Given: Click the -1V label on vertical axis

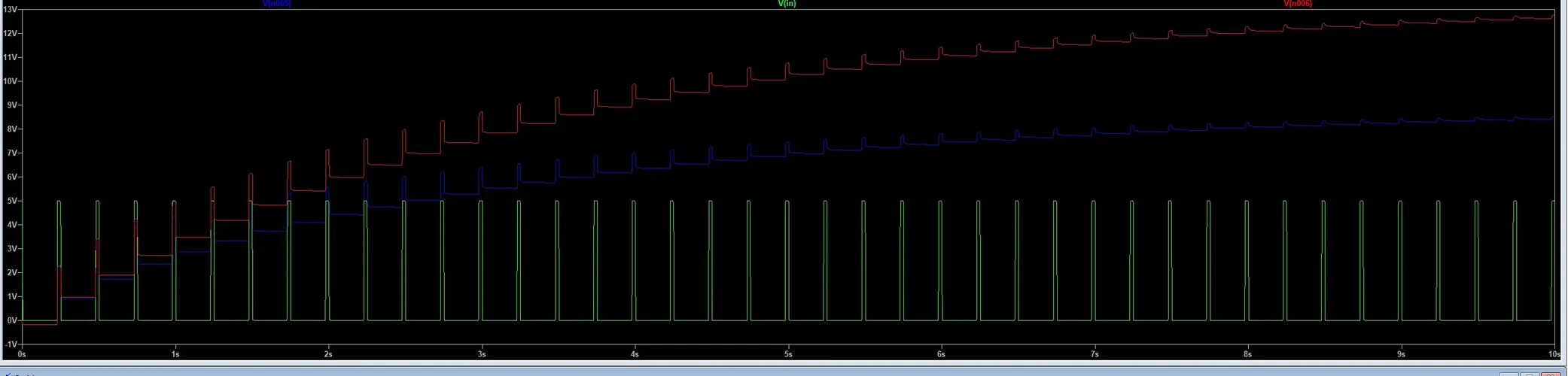Looking at the screenshot, I should coord(11,344).
